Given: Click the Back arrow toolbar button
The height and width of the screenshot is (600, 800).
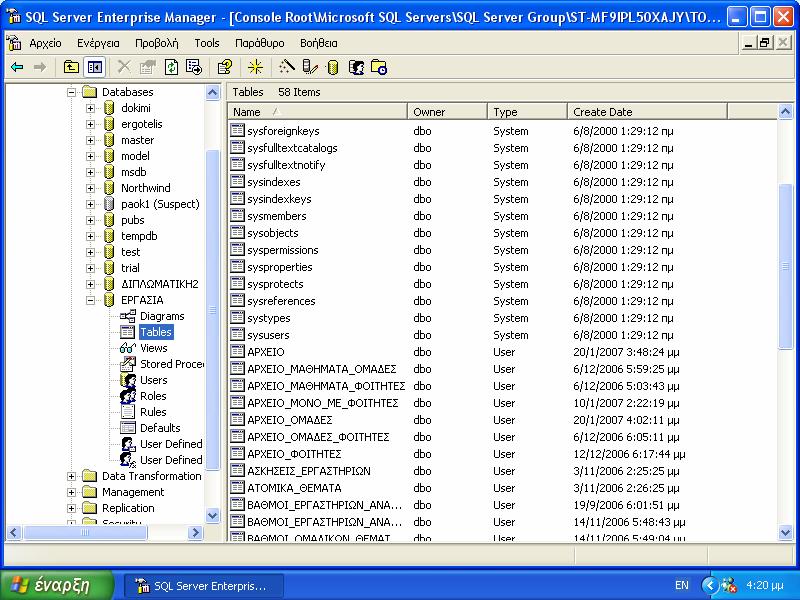Looking at the screenshot, I should click(17, 67).
